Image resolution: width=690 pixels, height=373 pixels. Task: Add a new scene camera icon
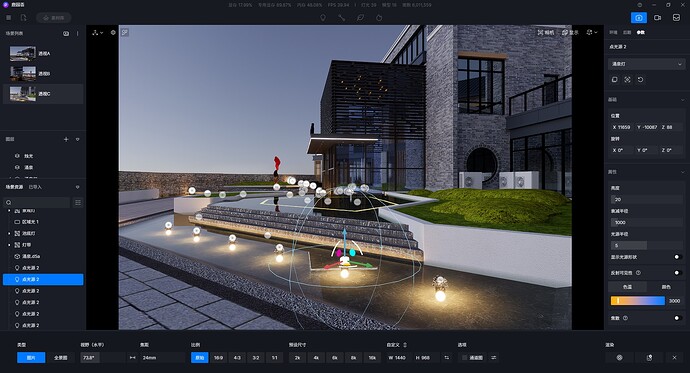[x=66, y=33]
